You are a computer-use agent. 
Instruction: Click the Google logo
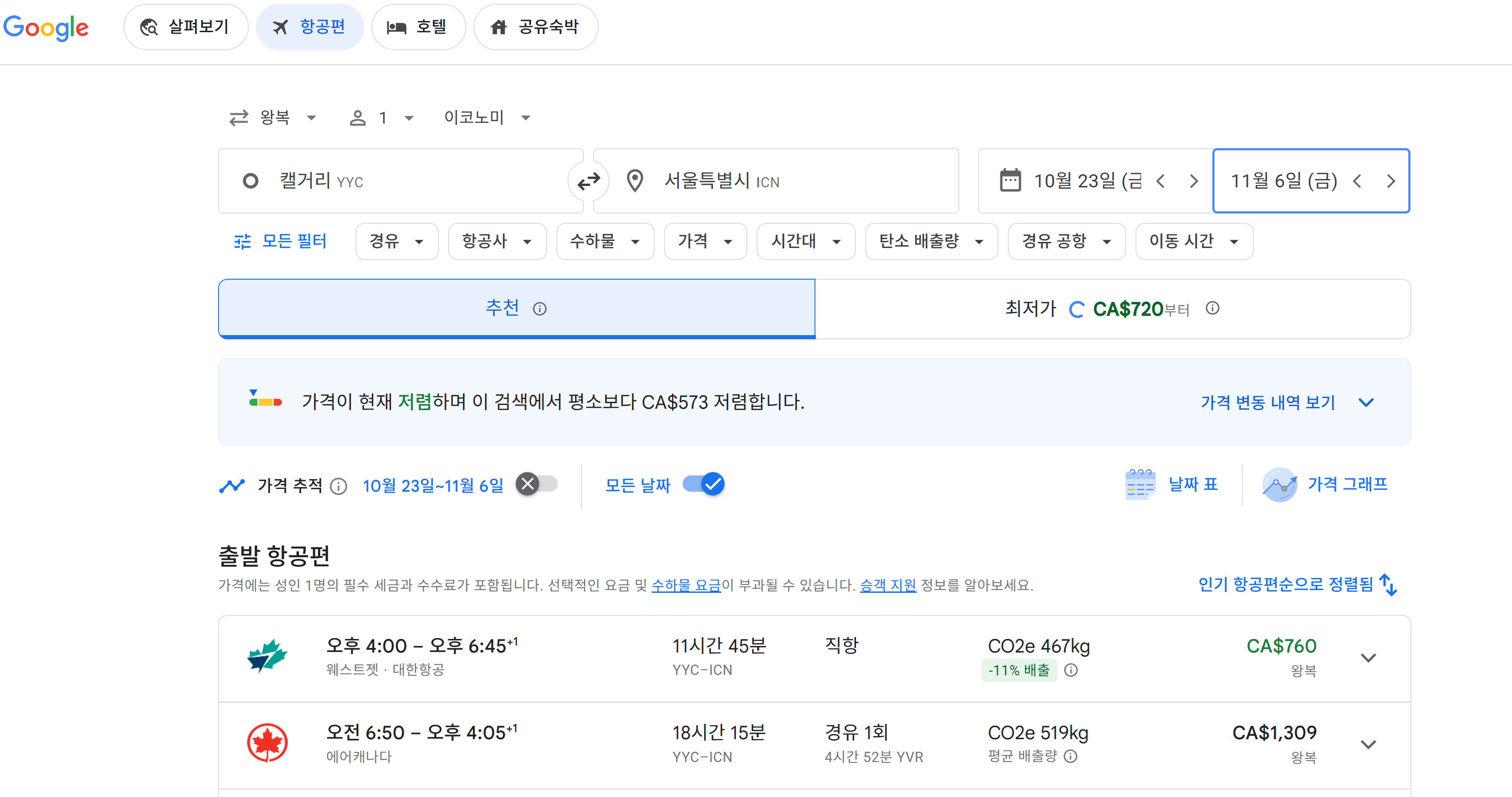coord(46,27)
